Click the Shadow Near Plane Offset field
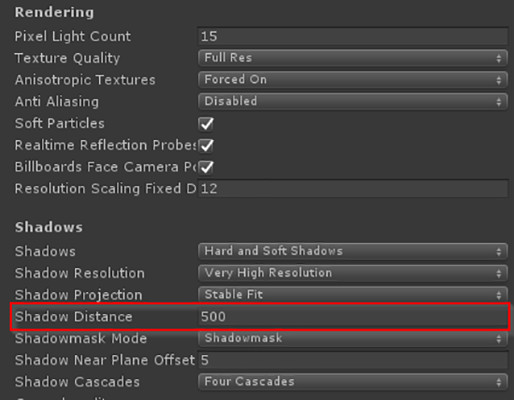Screen dimensions: 514x400 point(353,360)
